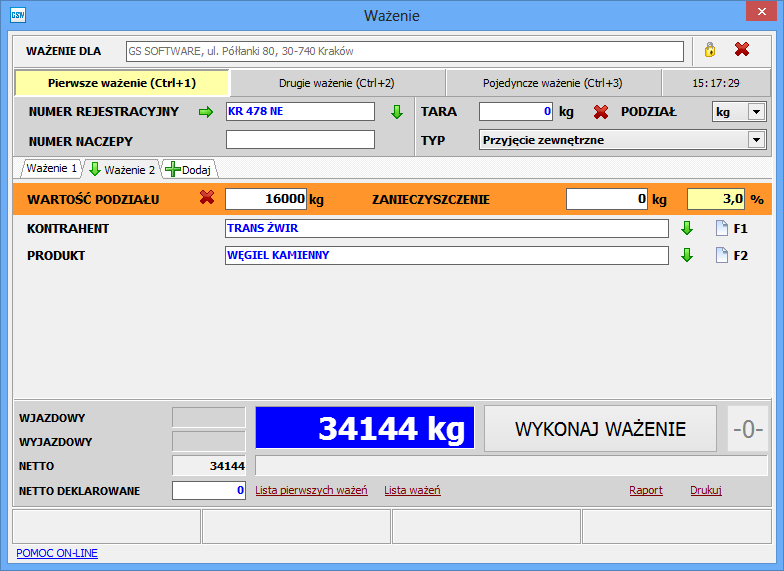Click green down arrow after registration number
Screen dimensions: 784x571
[x=396, y=112]
